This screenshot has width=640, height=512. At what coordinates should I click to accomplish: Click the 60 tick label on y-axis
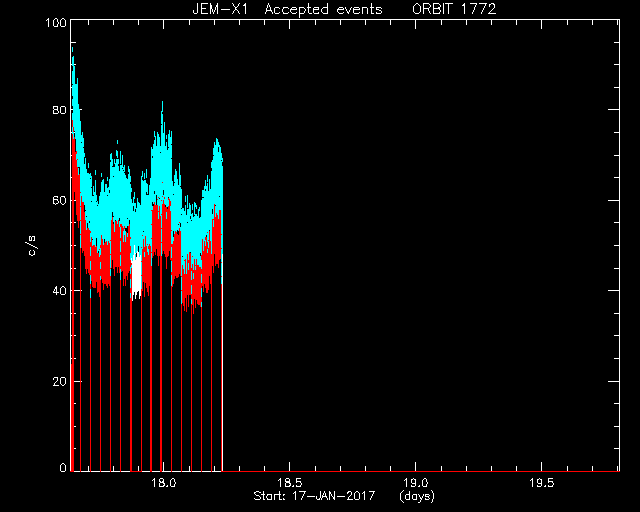(x=59, y=200)
